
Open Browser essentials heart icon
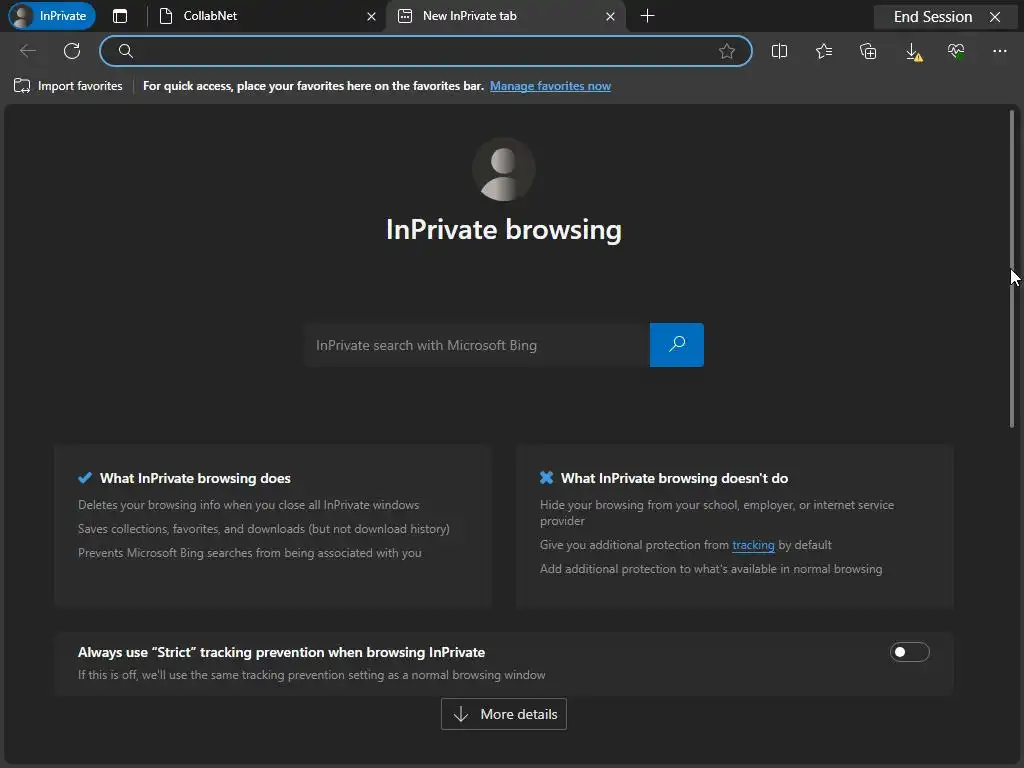pos(956,51)
